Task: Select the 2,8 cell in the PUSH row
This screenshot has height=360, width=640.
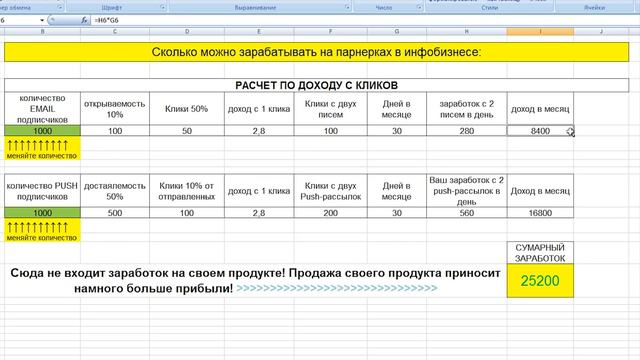Action: (259, 213)
